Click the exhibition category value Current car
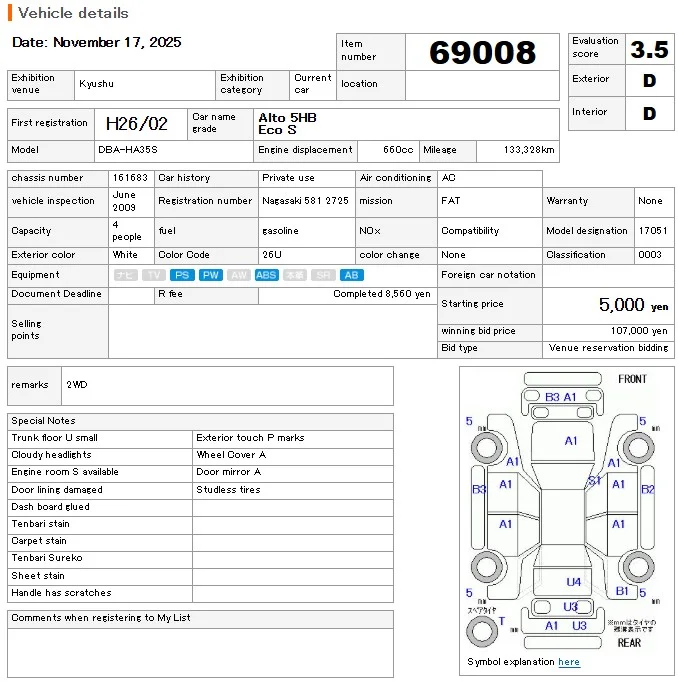678x682 pixels. pyautogui.click(x=313, y=84)
